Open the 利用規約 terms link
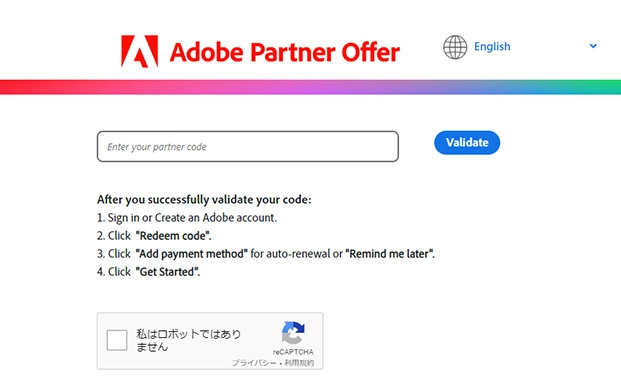The height and width of the screenshot is (386, 621). (299, 363)
